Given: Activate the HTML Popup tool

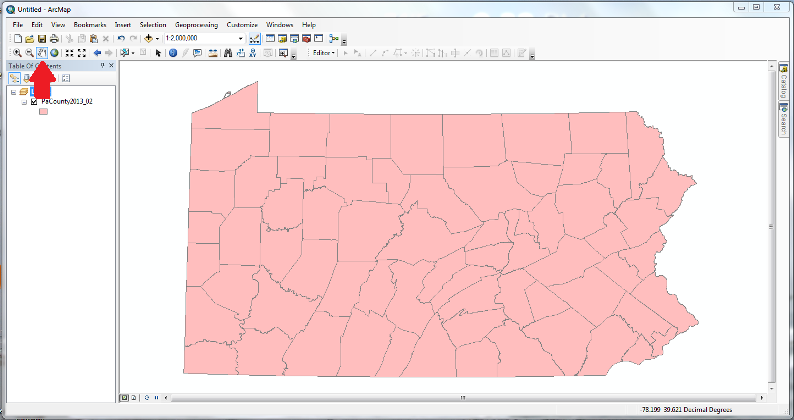Looking at the screenshot, I should click(197, 53).
